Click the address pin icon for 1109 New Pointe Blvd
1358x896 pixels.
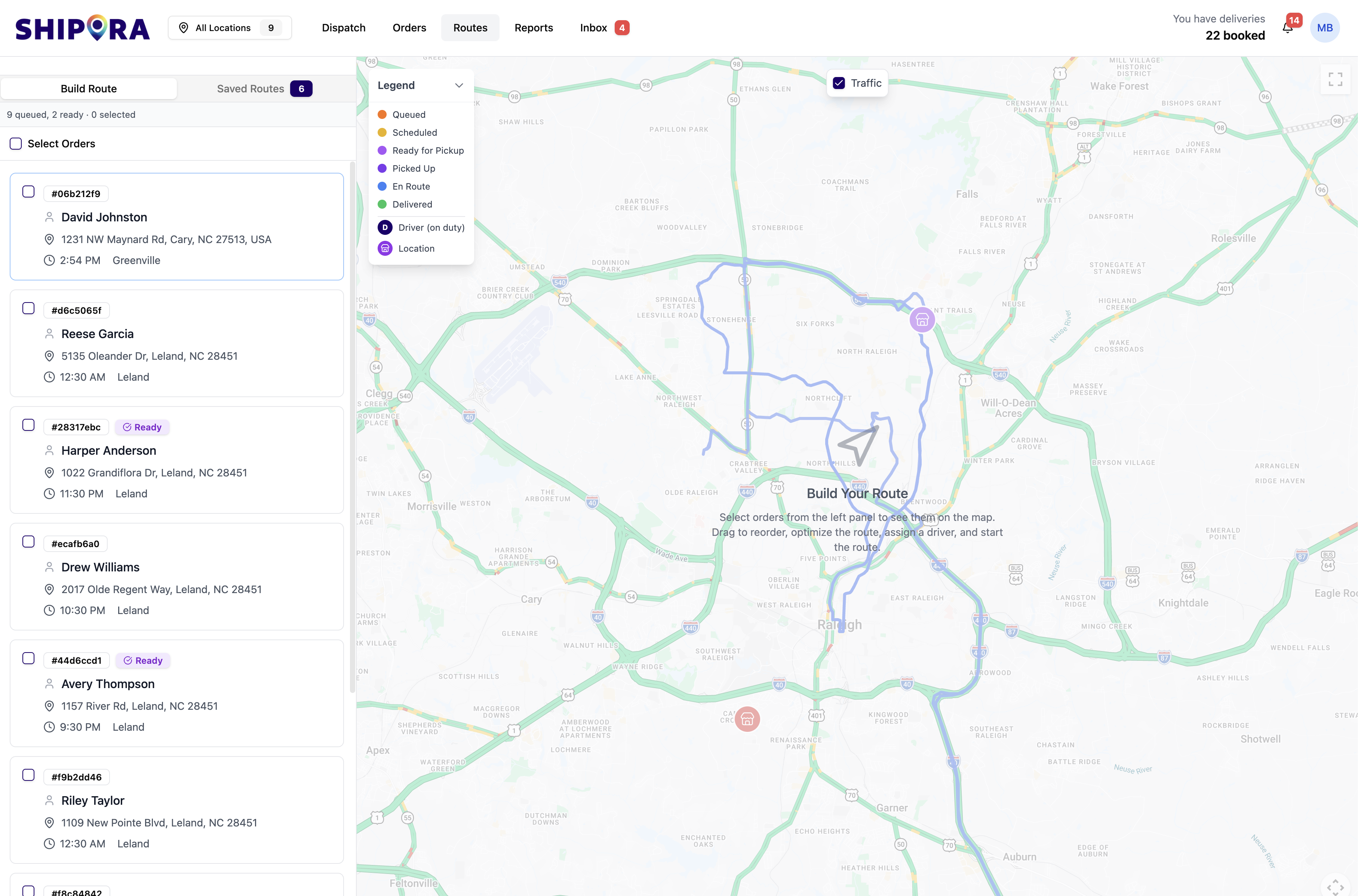tap(49, 822)
